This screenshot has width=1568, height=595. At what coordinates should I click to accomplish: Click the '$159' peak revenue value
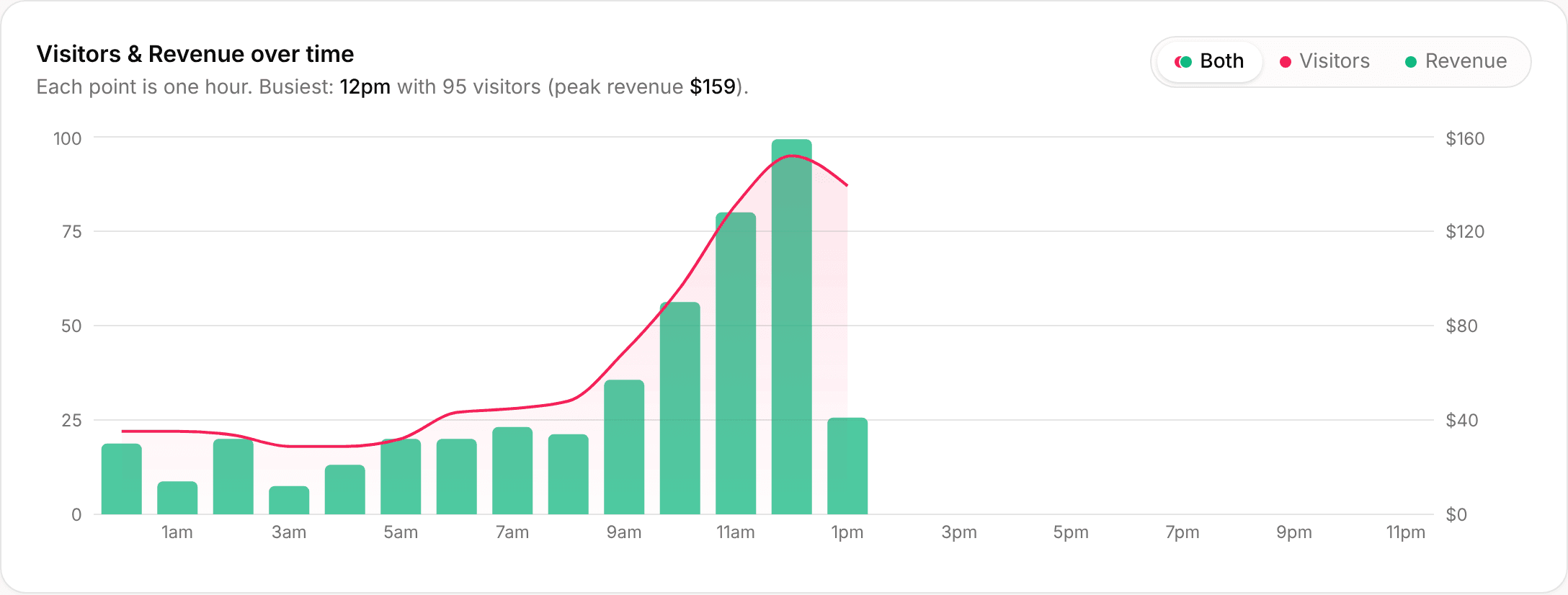713,87
